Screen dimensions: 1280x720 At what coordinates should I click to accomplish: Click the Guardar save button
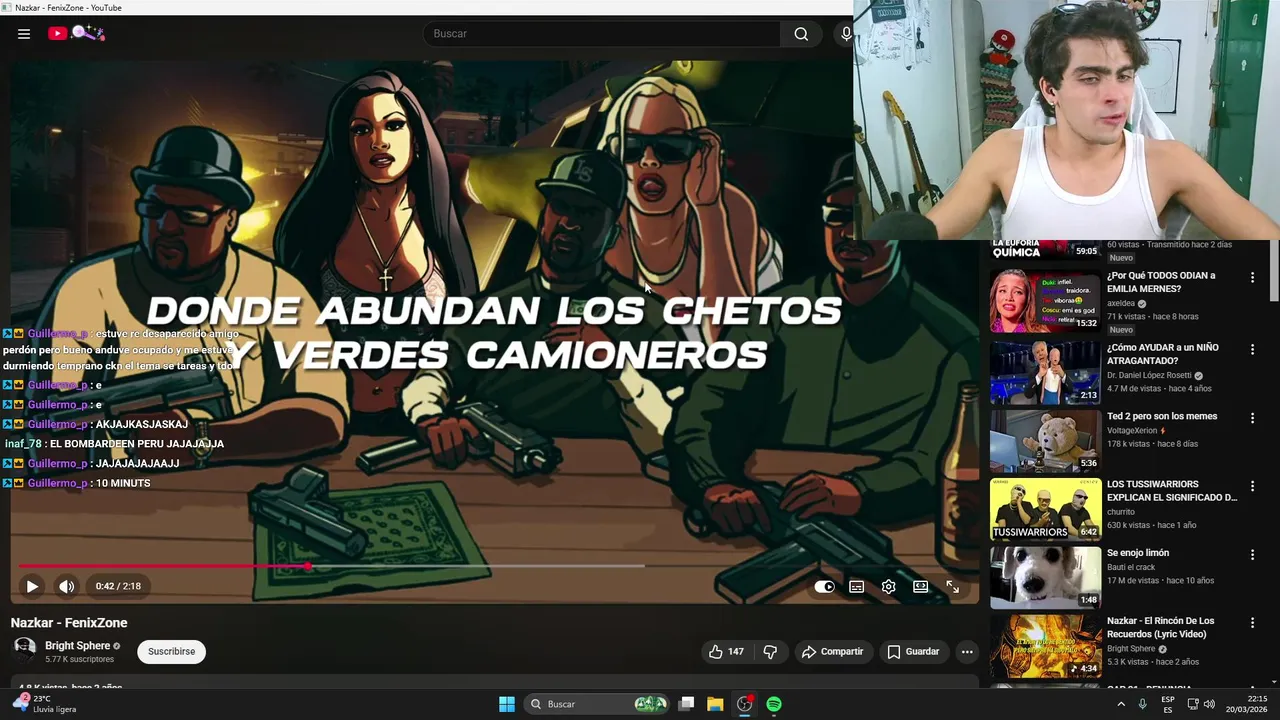click(913, 652)
